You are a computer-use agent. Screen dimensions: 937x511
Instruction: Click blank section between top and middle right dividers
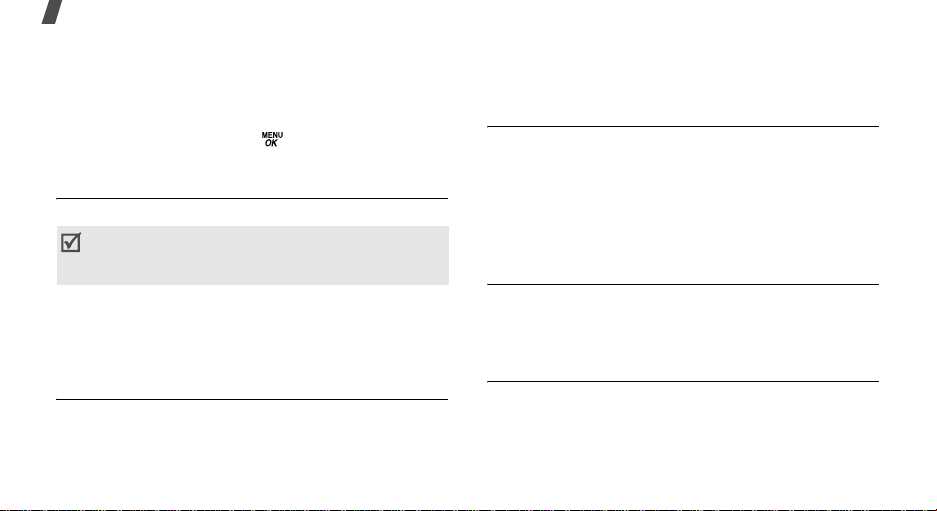pos(683,206)
